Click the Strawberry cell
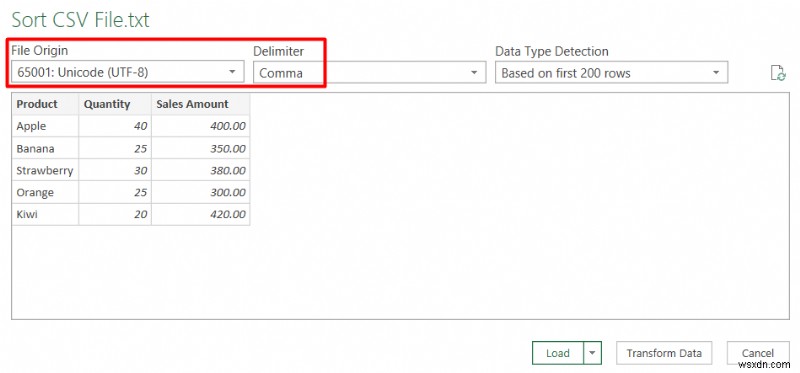This screenshot has width=800, height=373. pyautogui.click(x=45, y=170)
